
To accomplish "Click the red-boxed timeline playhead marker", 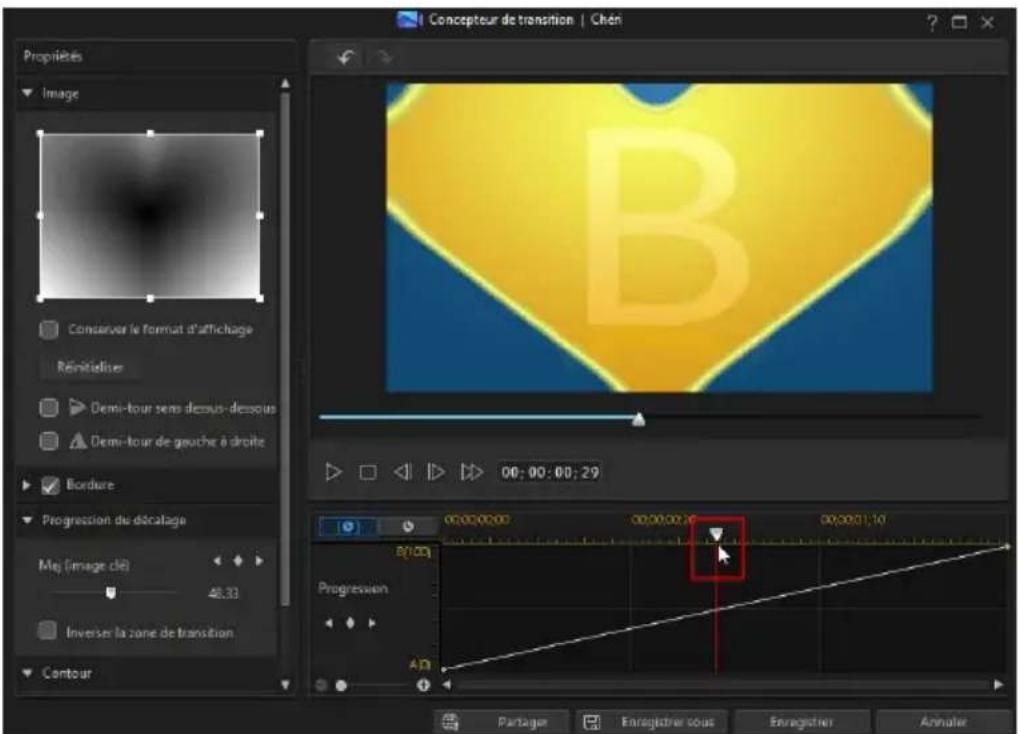I will (716, 535).
